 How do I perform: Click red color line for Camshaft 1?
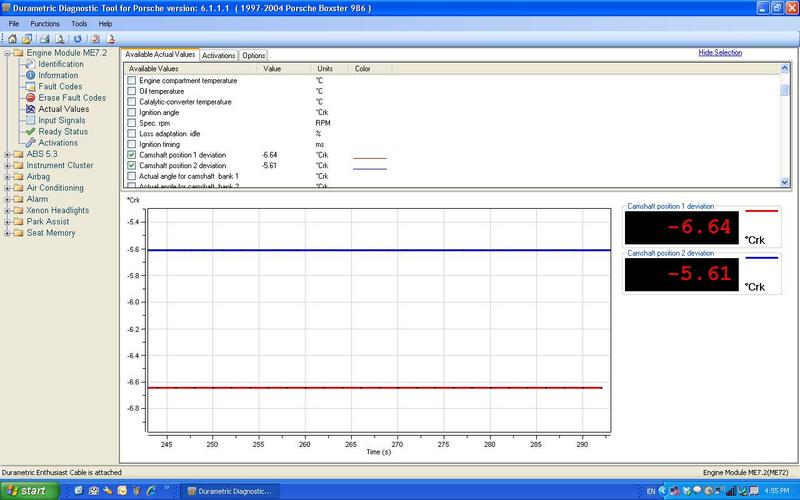click(369, 157)
